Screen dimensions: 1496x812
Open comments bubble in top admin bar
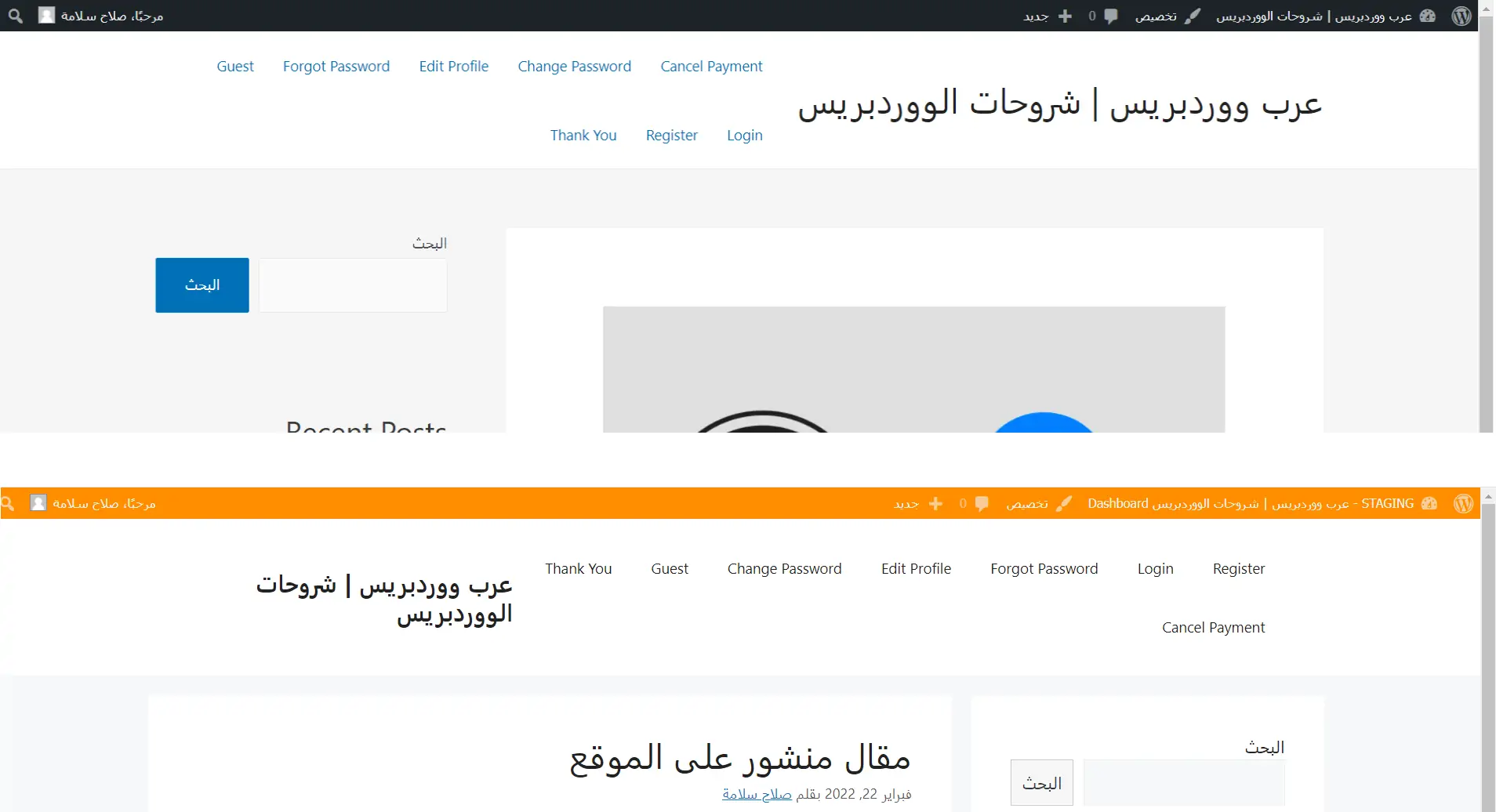(x=1110, y=16)
